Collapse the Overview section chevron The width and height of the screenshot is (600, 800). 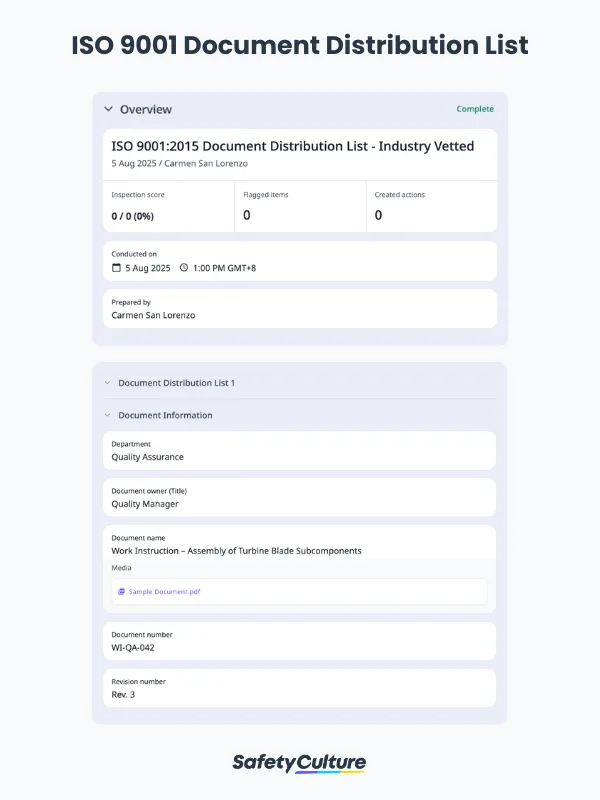(108, 109)
